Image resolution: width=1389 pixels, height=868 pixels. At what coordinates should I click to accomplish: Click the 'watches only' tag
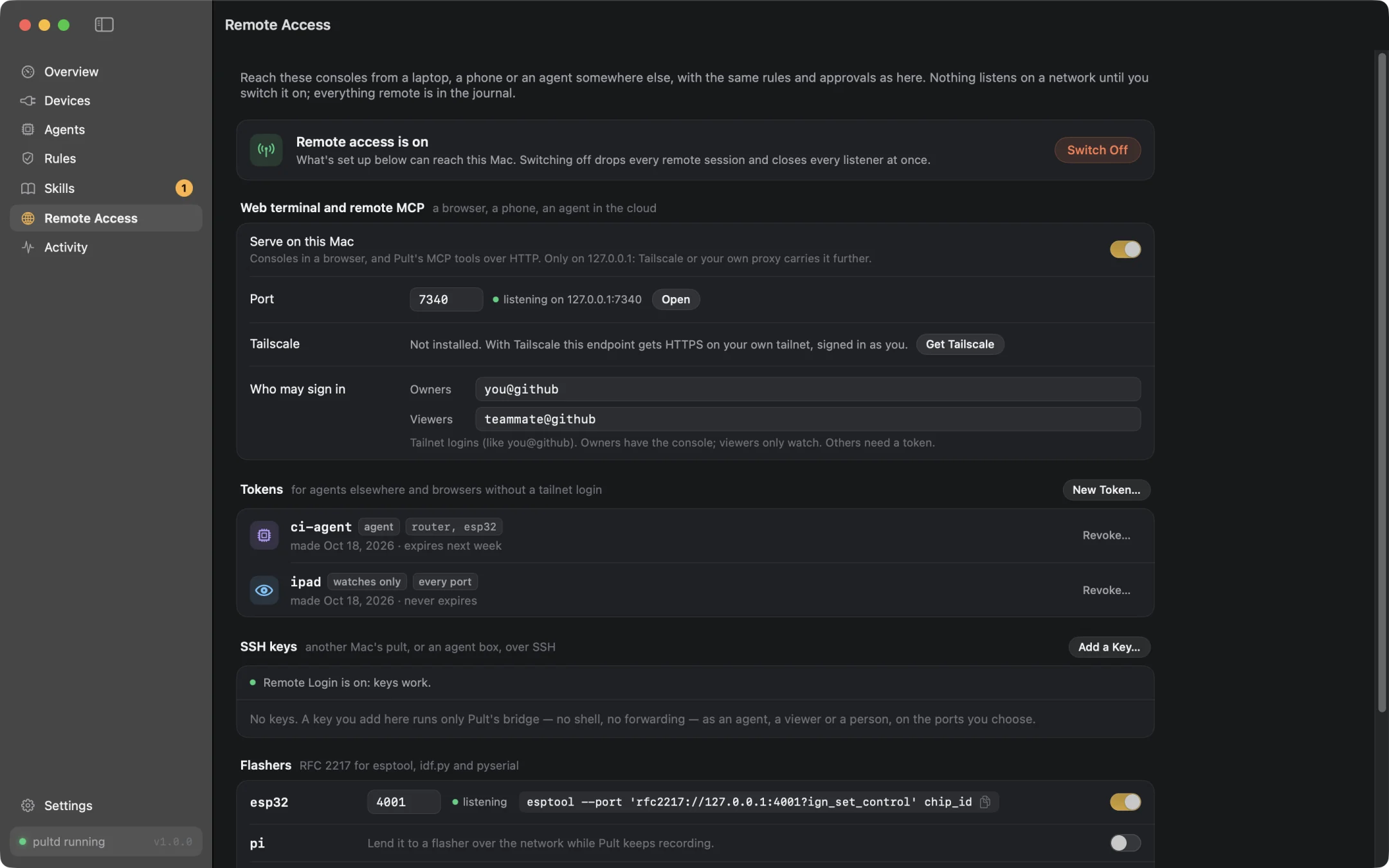pyautogui.click(x=367, y=582)
